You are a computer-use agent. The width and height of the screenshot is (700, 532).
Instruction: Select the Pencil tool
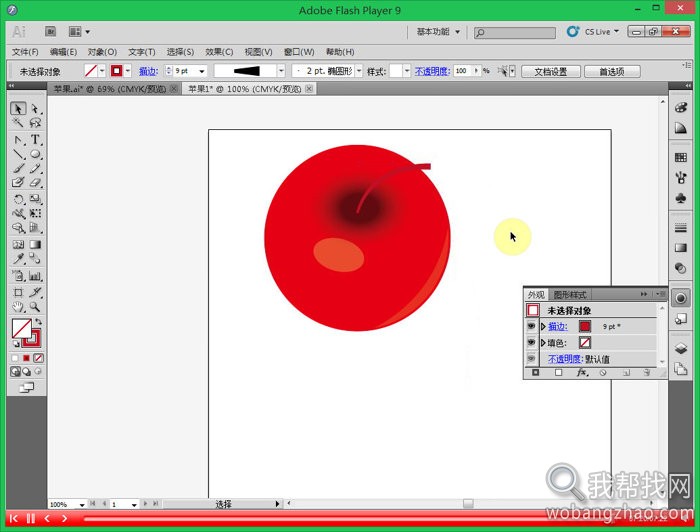pos(35,168)
